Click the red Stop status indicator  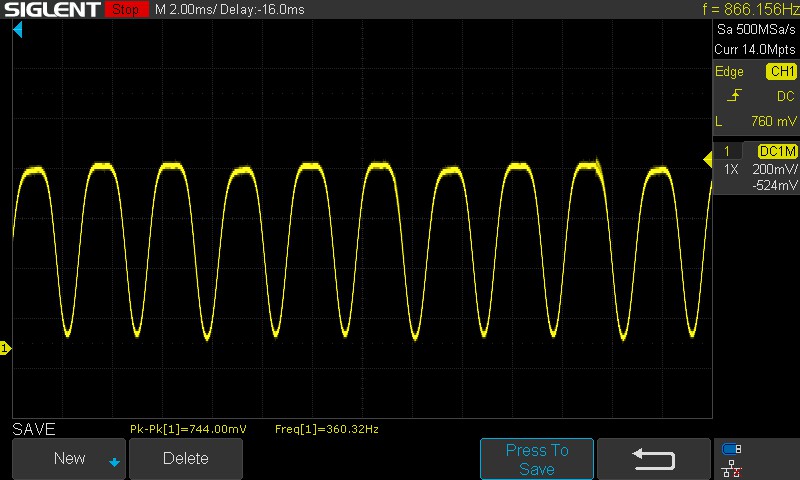pyautogui.click(x=127, y=9)
